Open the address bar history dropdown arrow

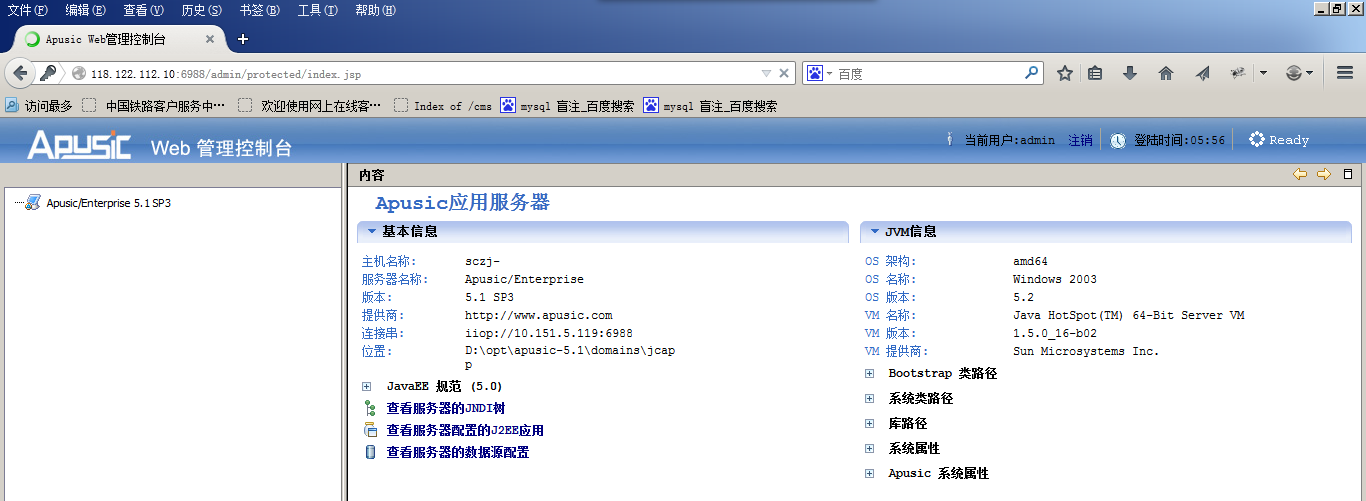[x=766, y=73]
